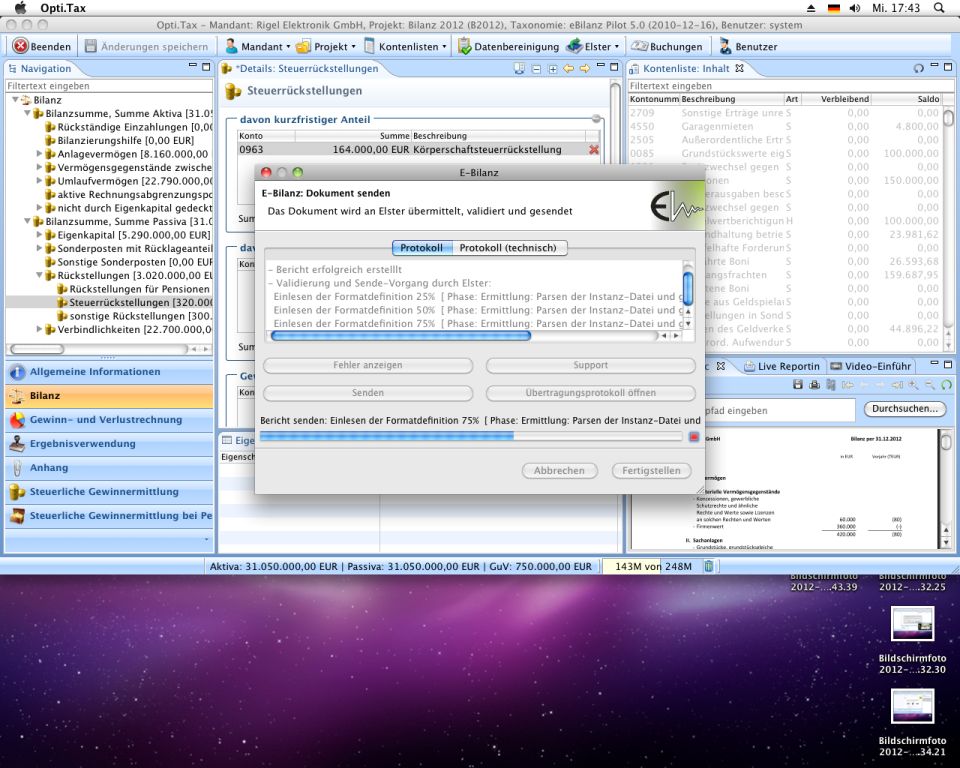960x768 pixels.
Task: Open Allgemeine Informationen section
Action: tap(109, 372)
